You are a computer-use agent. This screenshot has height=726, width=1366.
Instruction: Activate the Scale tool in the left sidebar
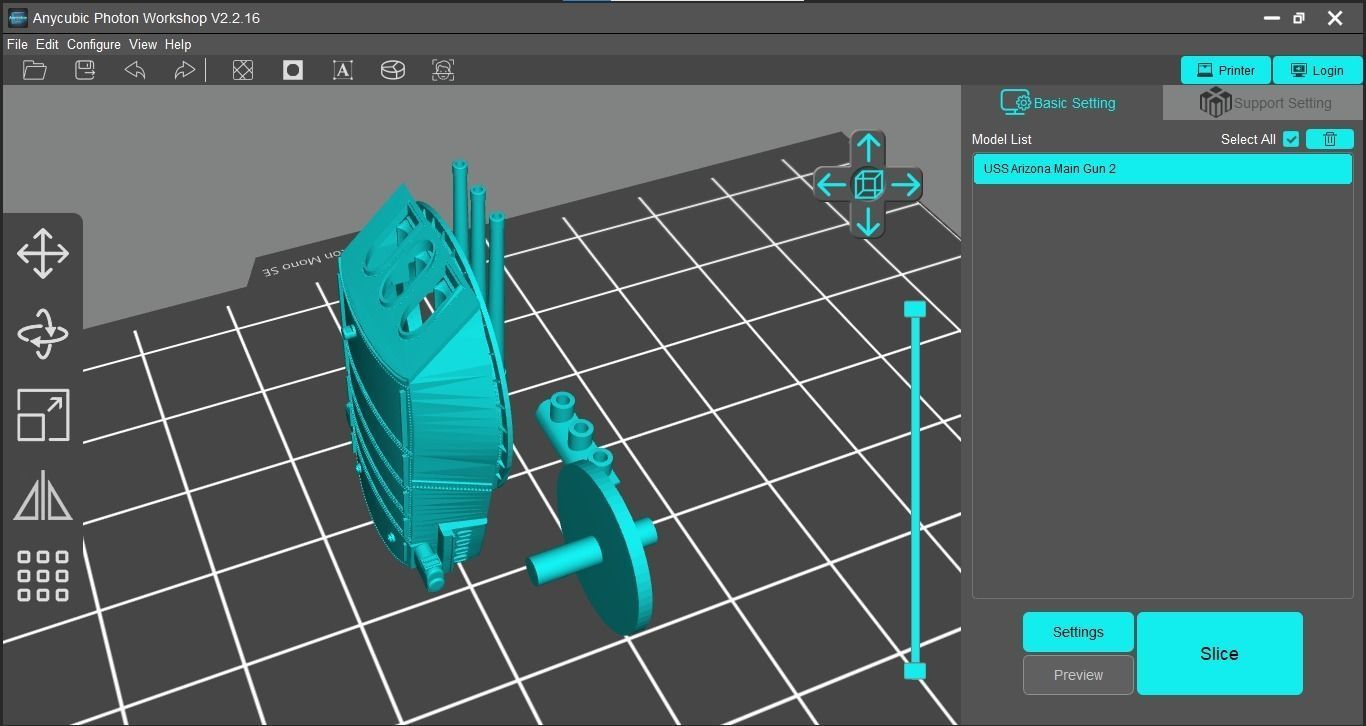(43, 415)
